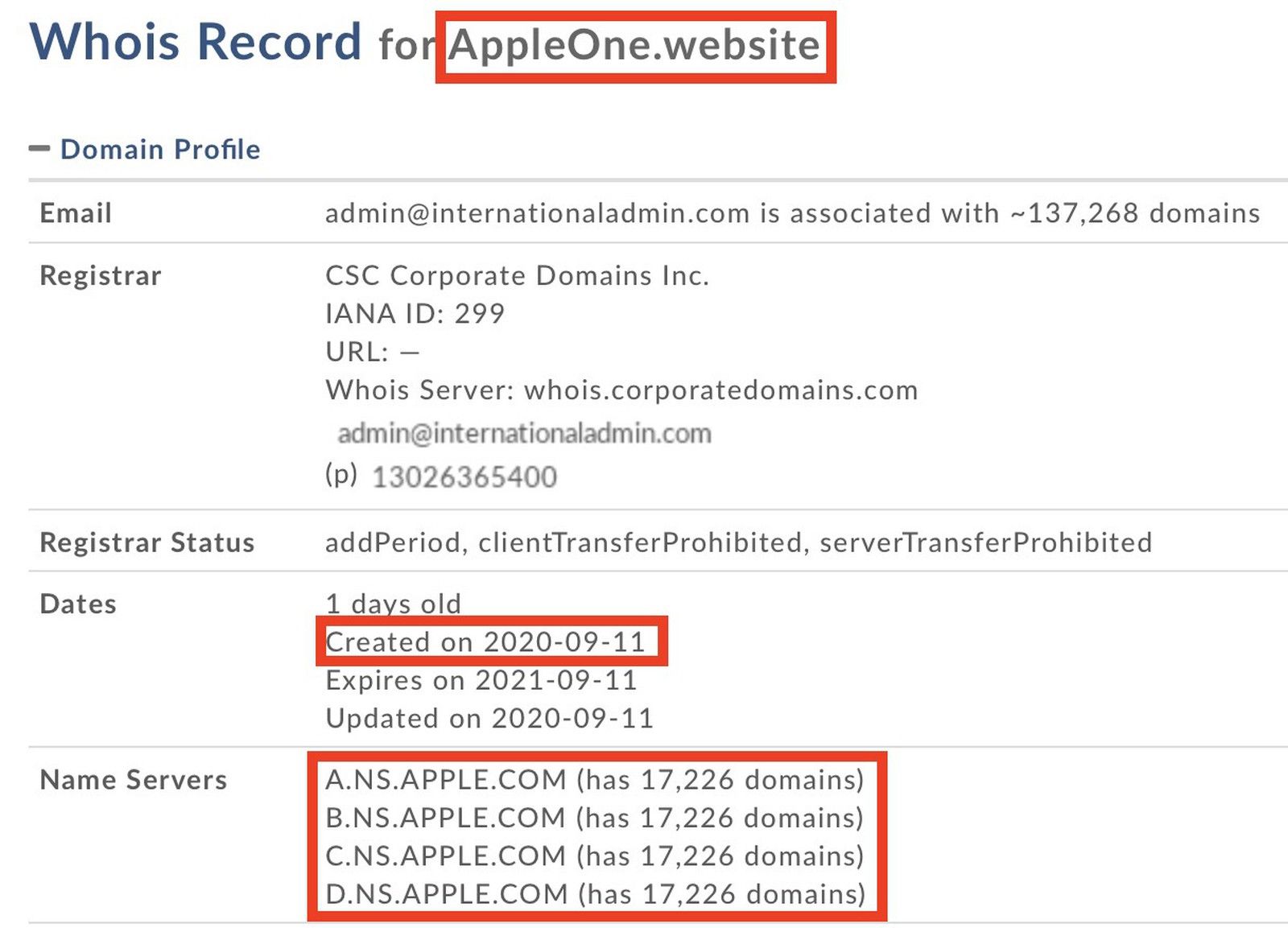Click the IANA ID: 299 line
Viewport: 1288px width, 928px height.
(x=415, y=314)
